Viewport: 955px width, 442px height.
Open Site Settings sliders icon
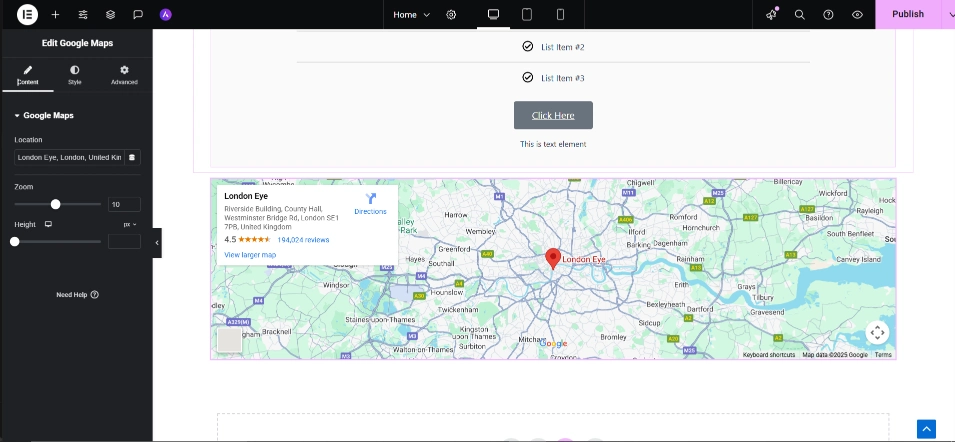pos(83,15)
